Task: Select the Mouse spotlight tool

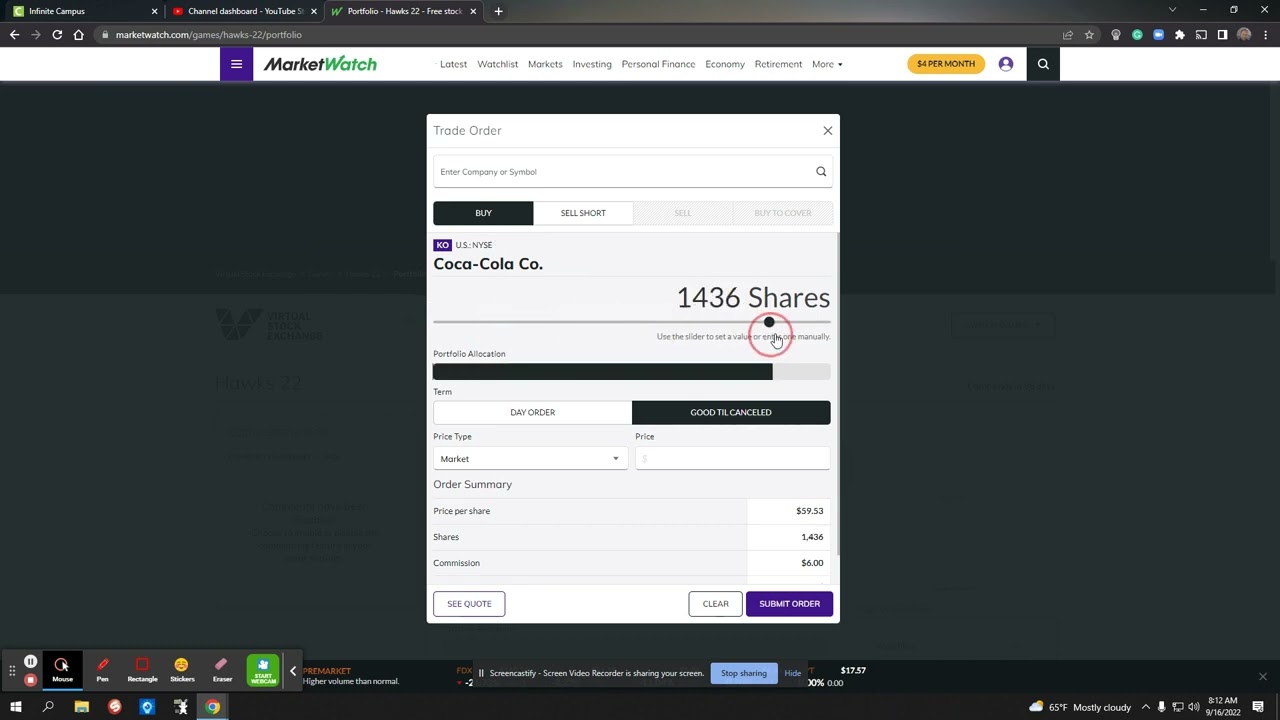Action: click(x=62, y=669)
